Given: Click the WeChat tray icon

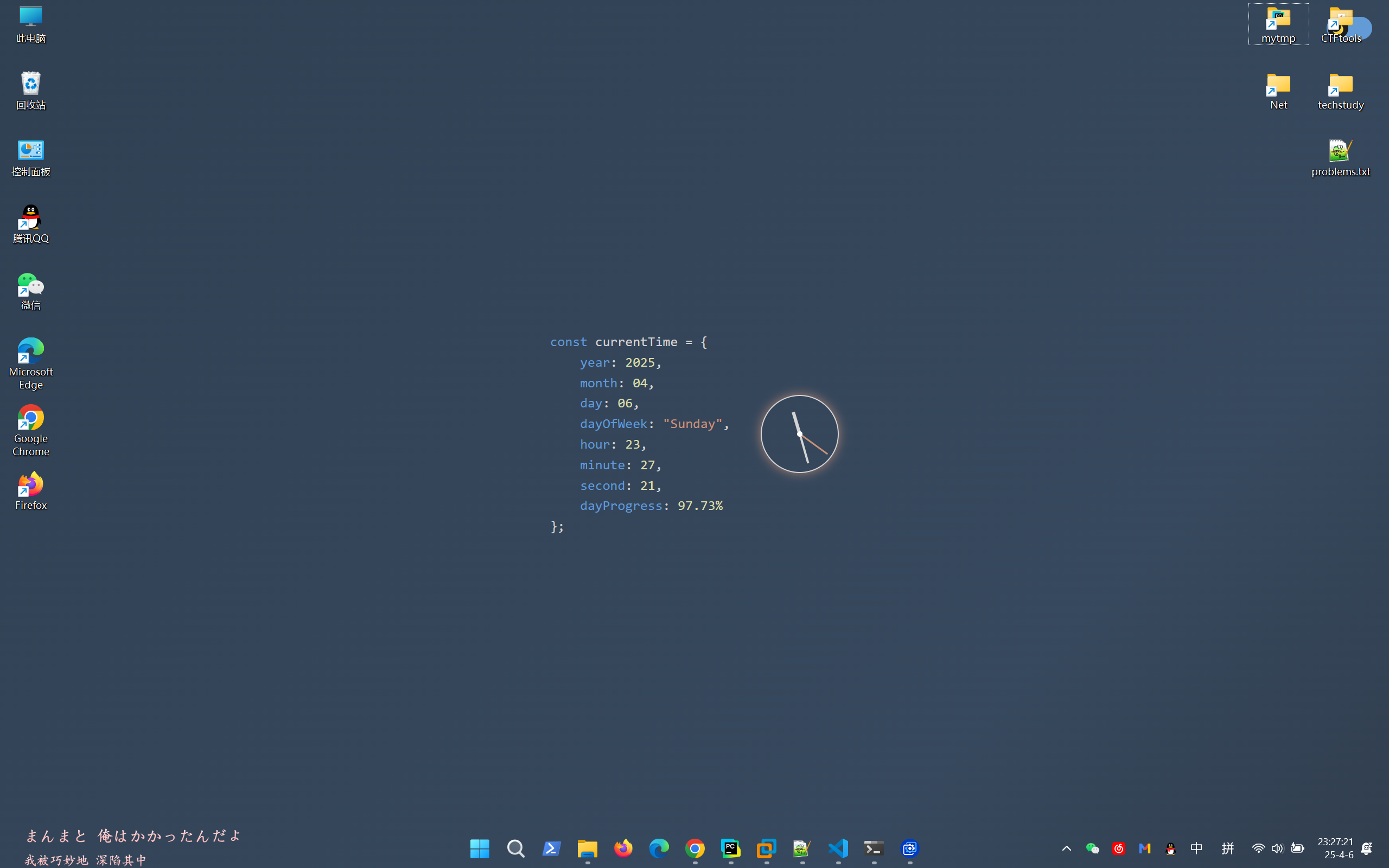Looking at the screenshot, I should click(x=1092, y=848).
